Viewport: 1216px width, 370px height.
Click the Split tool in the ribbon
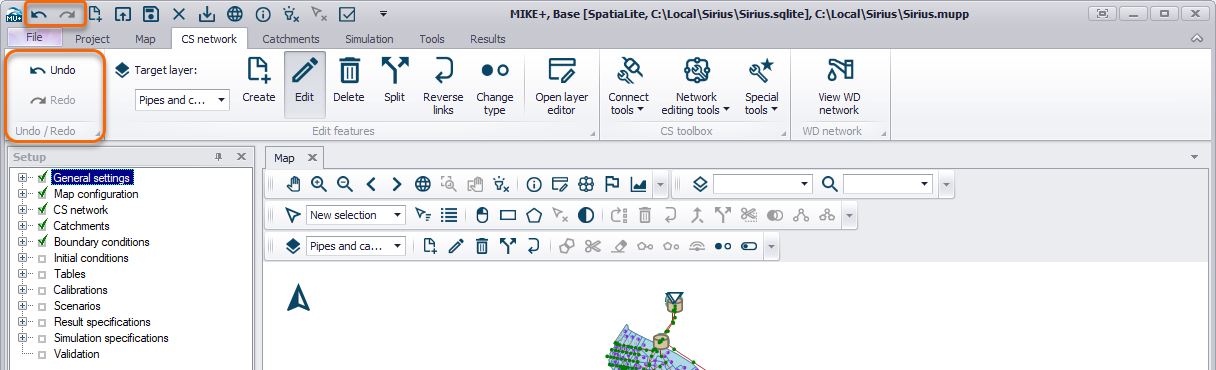pos(395,81)
